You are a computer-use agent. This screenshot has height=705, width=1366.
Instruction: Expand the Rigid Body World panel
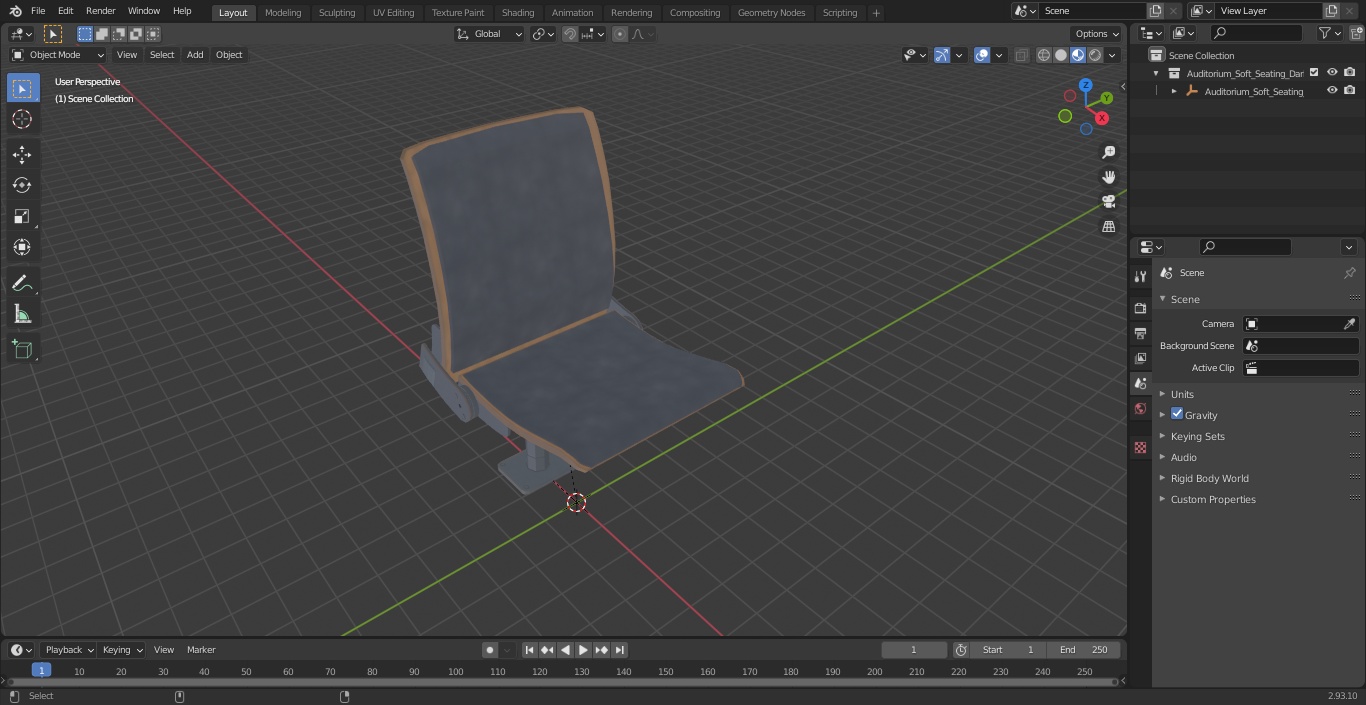(x=1209, y=478)
